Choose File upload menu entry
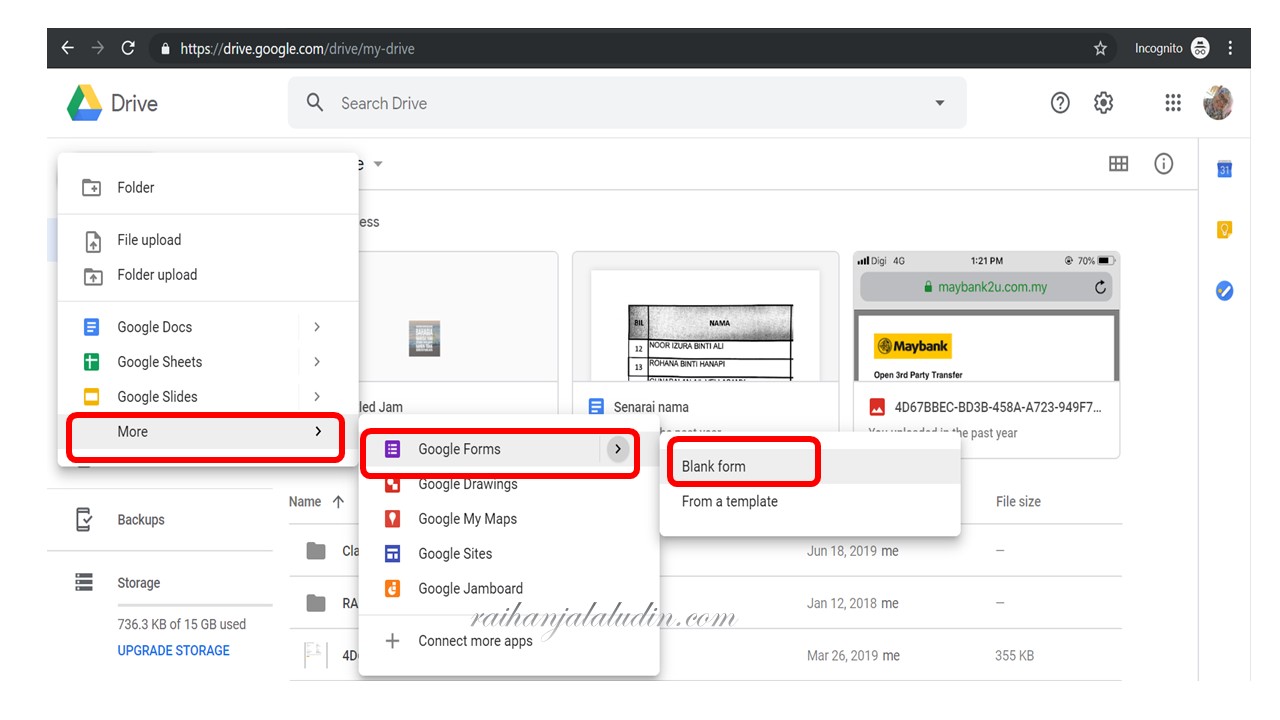Viewport: 1280px width, 720px height. coord(208,240)
